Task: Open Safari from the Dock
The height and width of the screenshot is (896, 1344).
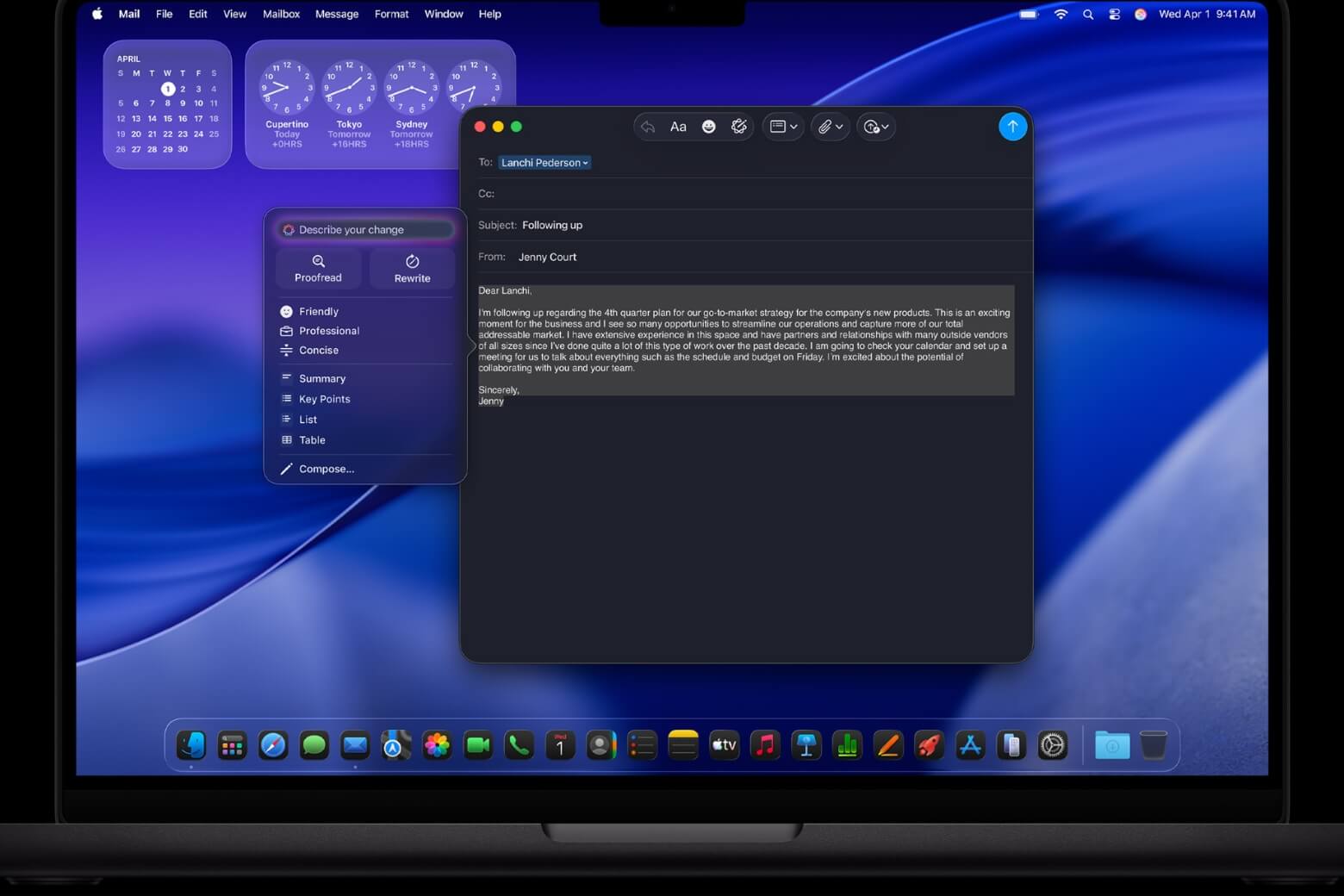Action: pos(273,744)
